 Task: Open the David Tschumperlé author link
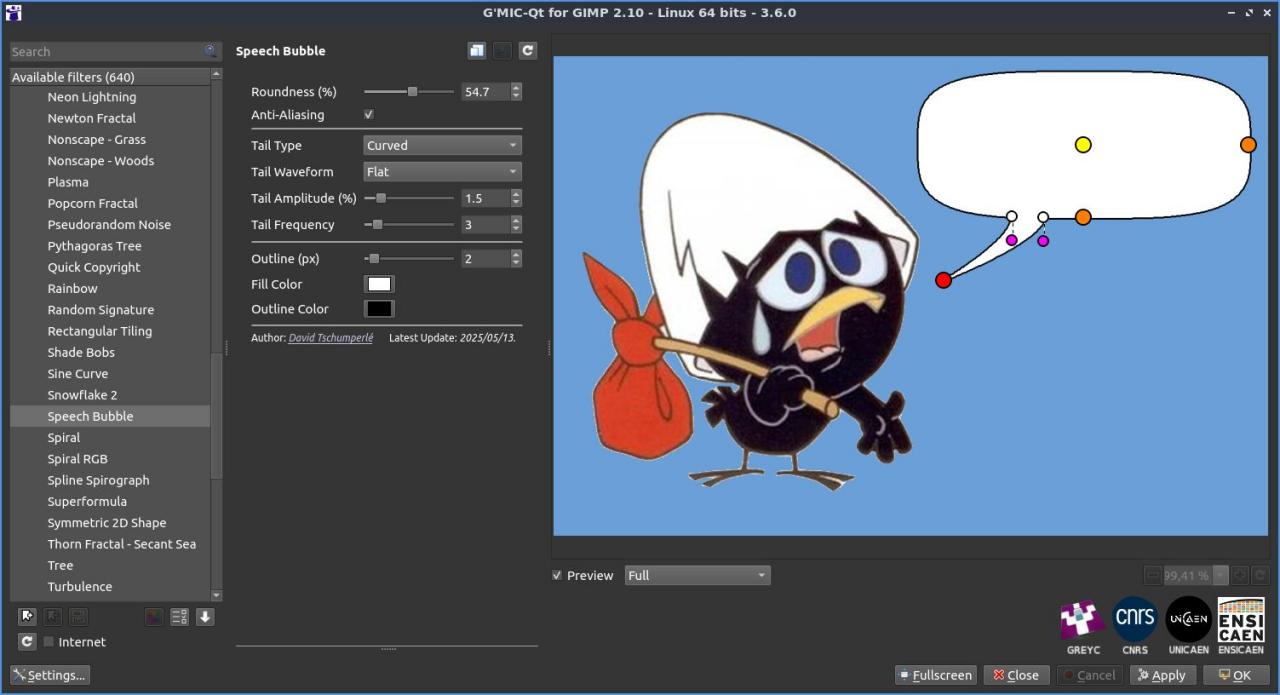coord(330,338)
